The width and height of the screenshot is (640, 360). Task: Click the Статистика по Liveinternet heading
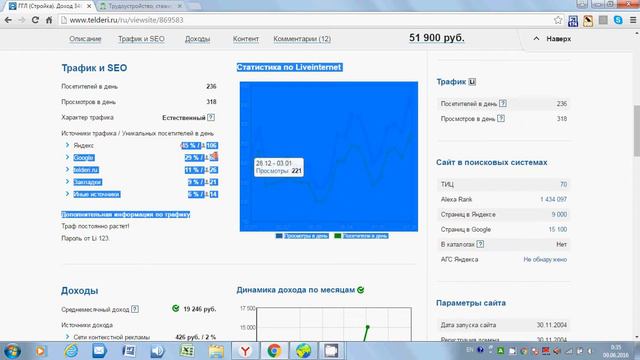[289, 67]
